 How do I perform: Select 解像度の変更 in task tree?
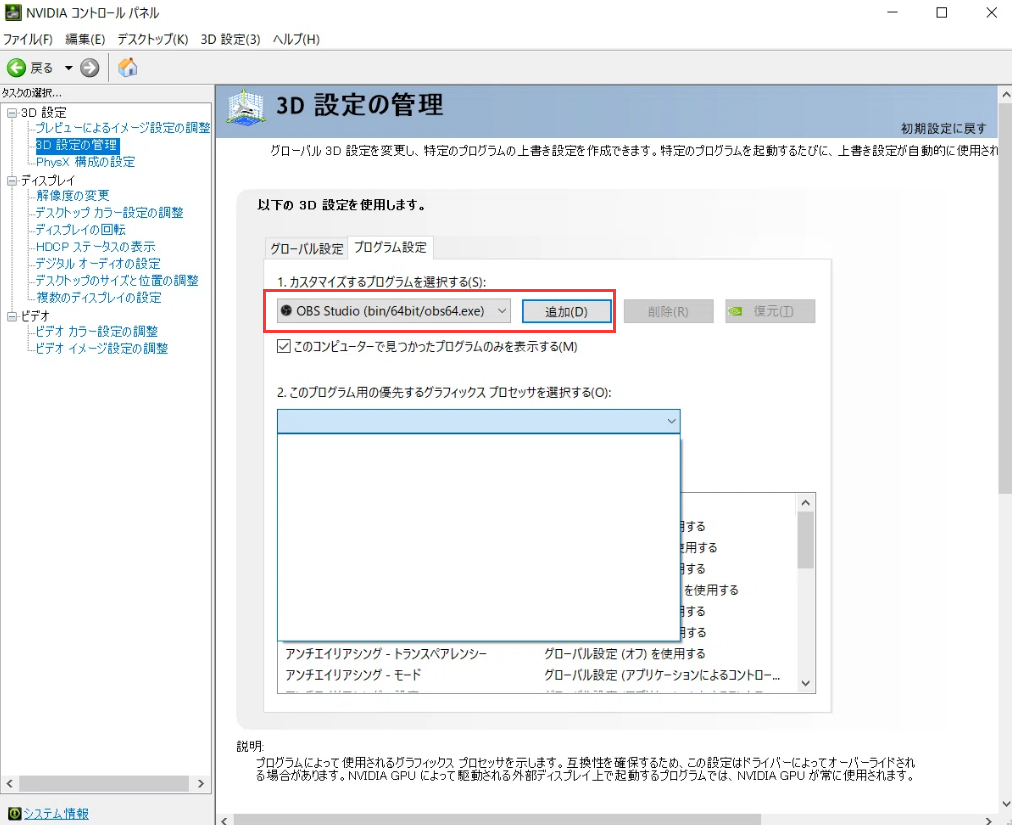[72, 196]
